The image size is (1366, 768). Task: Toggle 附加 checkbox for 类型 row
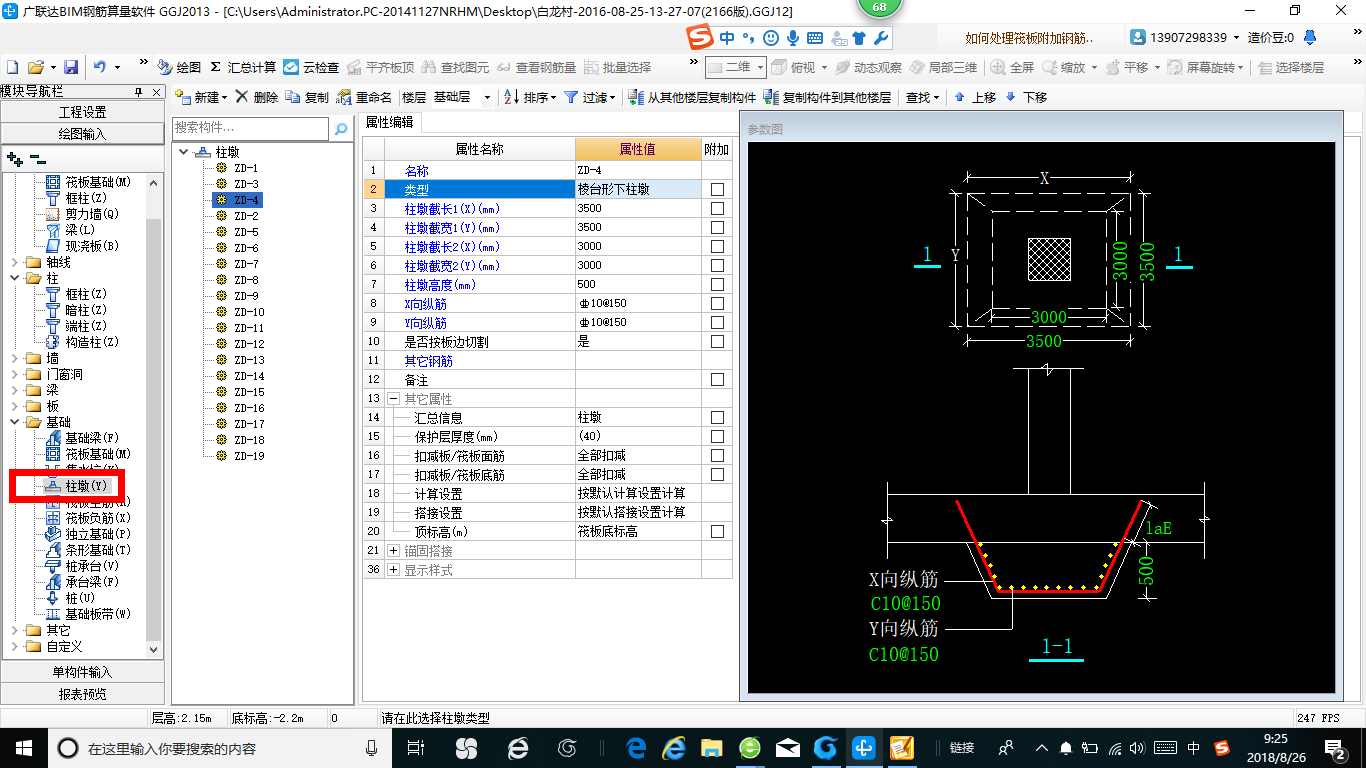point(717,189)
